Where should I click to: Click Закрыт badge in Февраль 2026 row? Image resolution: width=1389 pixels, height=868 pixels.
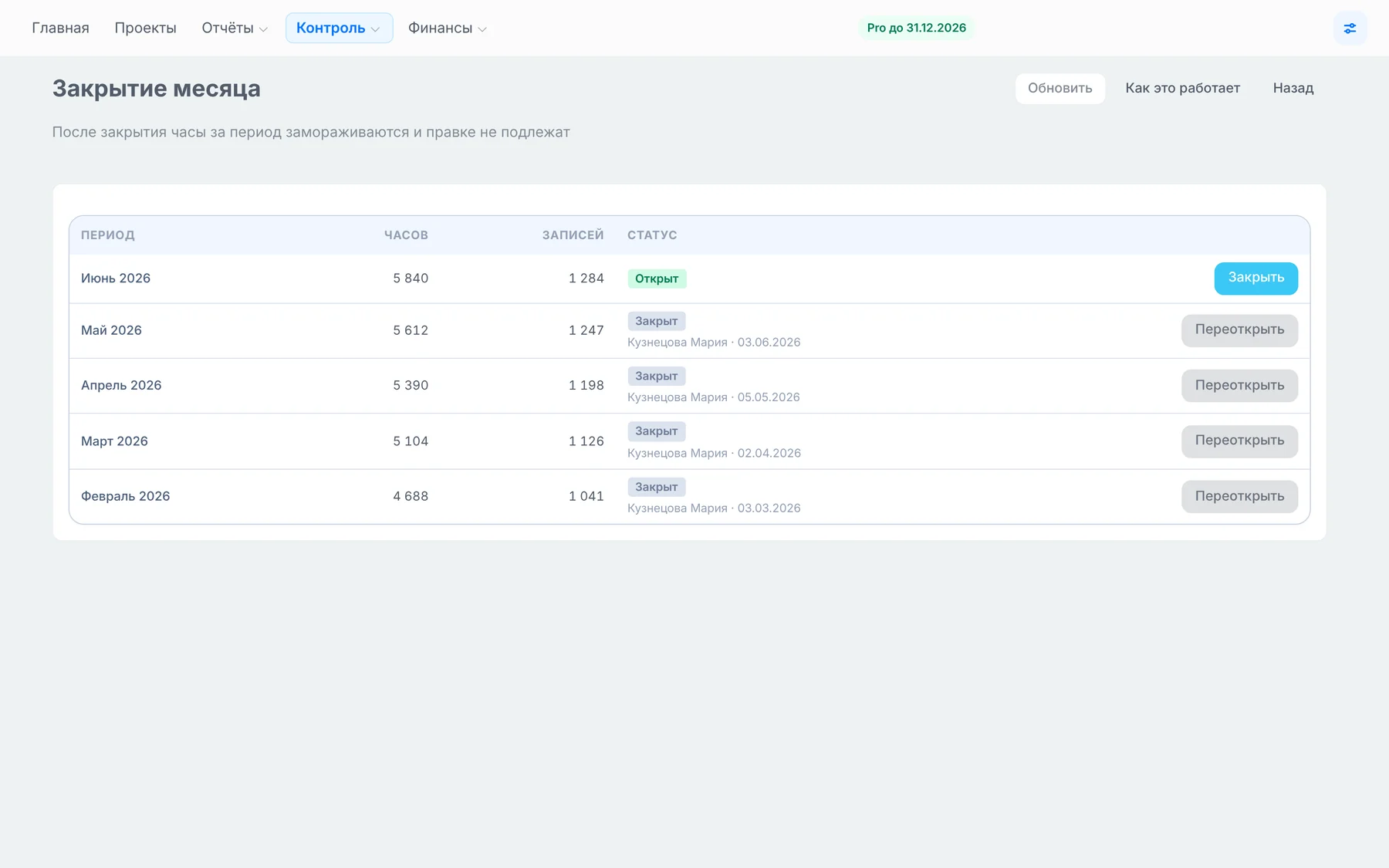pos(656,487)
